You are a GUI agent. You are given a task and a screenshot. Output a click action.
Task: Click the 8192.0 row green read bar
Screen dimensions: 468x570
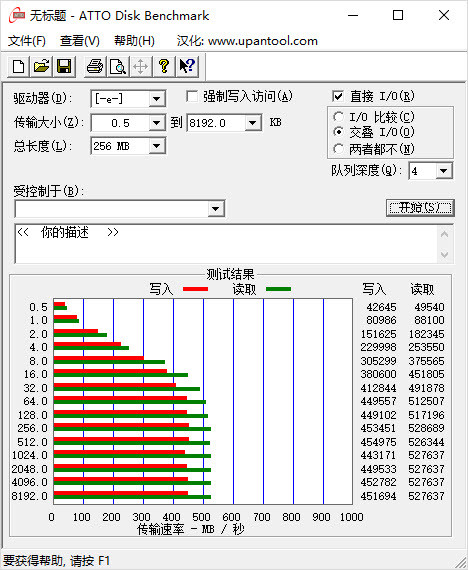tap(132, 497)
